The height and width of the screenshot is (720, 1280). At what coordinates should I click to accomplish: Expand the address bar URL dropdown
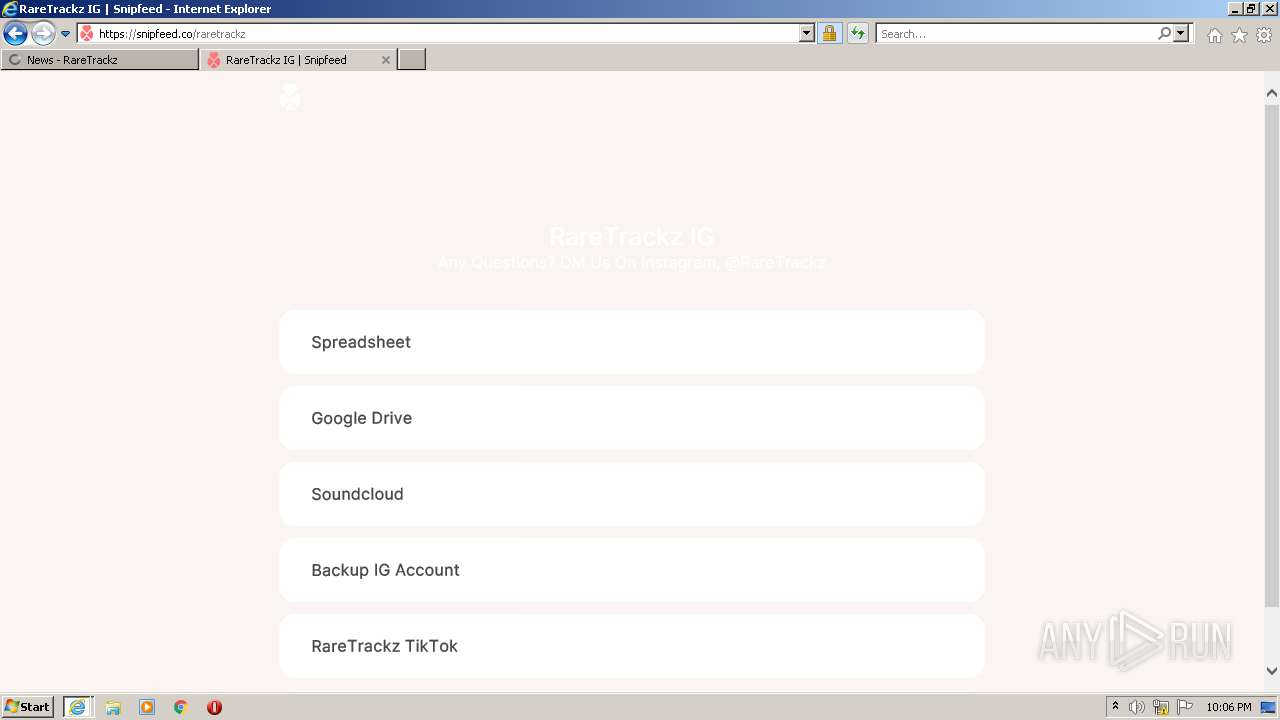(x=807, y=34)
